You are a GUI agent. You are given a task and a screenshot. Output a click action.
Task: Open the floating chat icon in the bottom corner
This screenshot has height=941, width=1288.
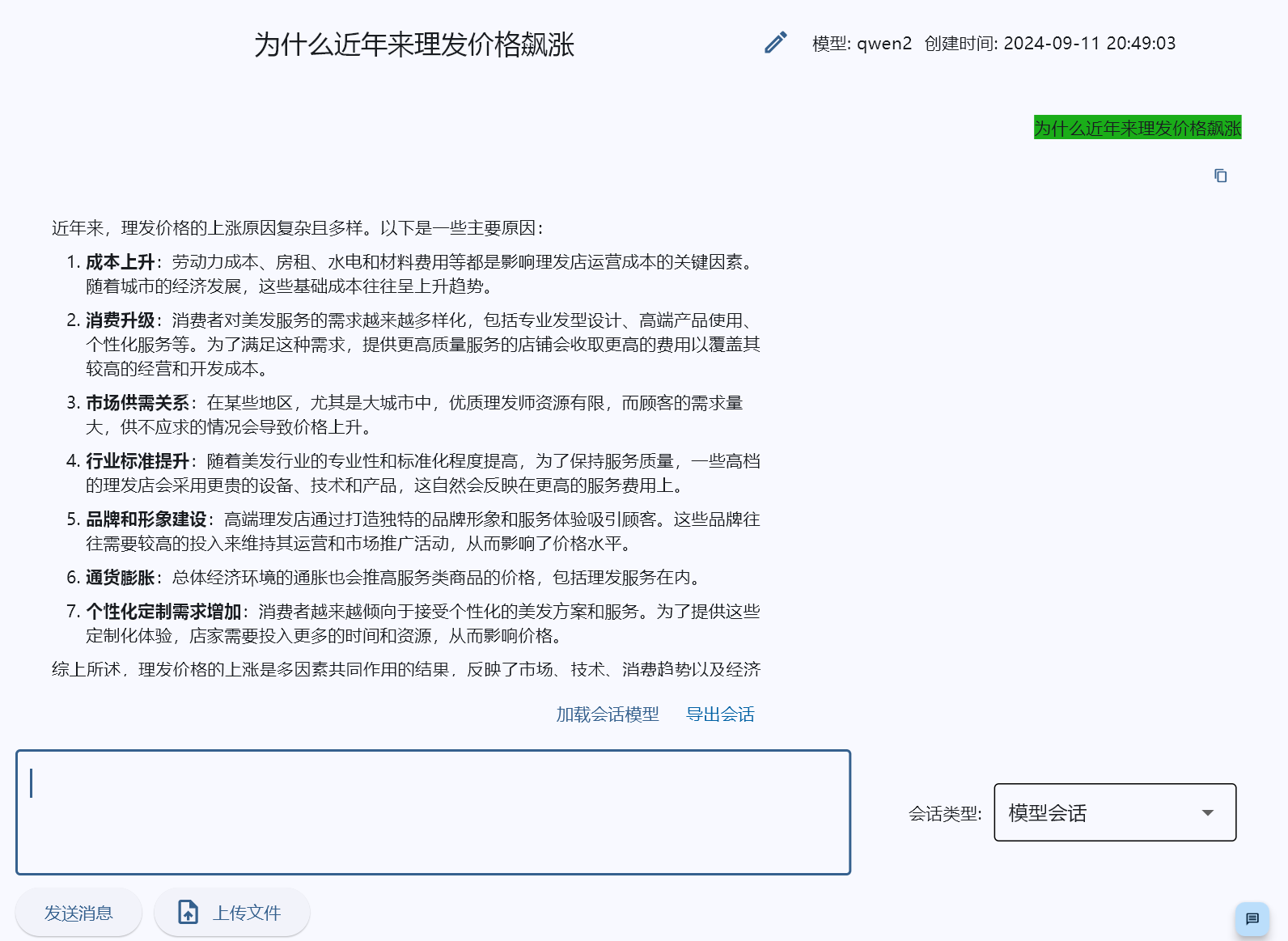point(1252,918)
